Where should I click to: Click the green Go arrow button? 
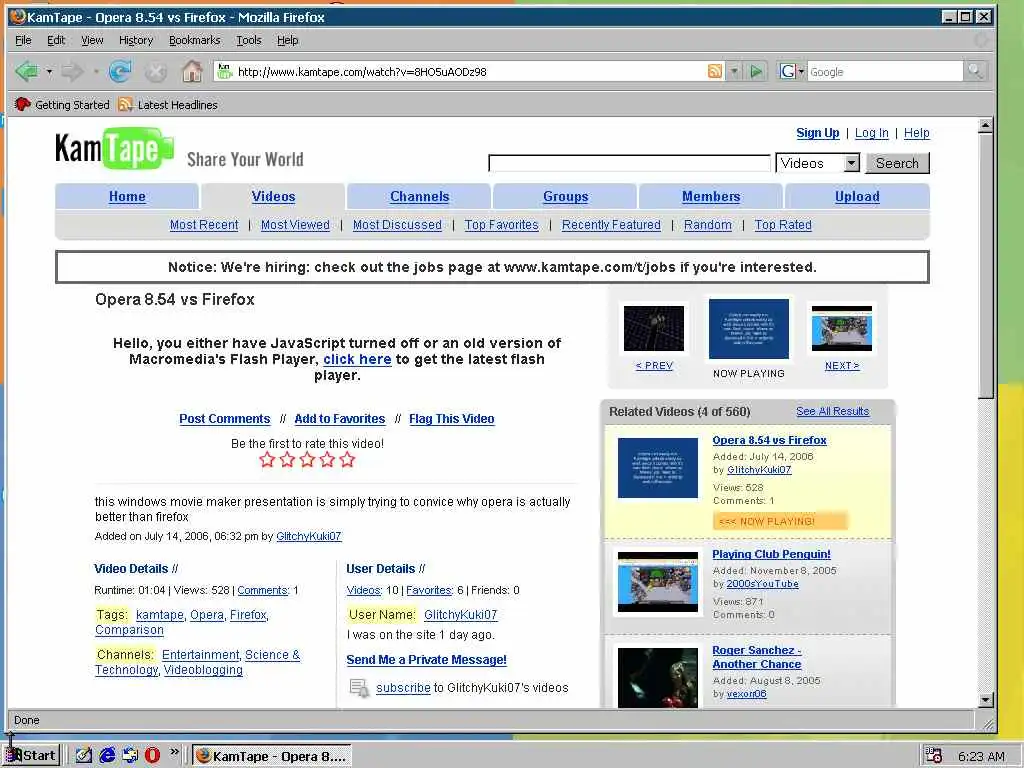[x=756, y=71]
